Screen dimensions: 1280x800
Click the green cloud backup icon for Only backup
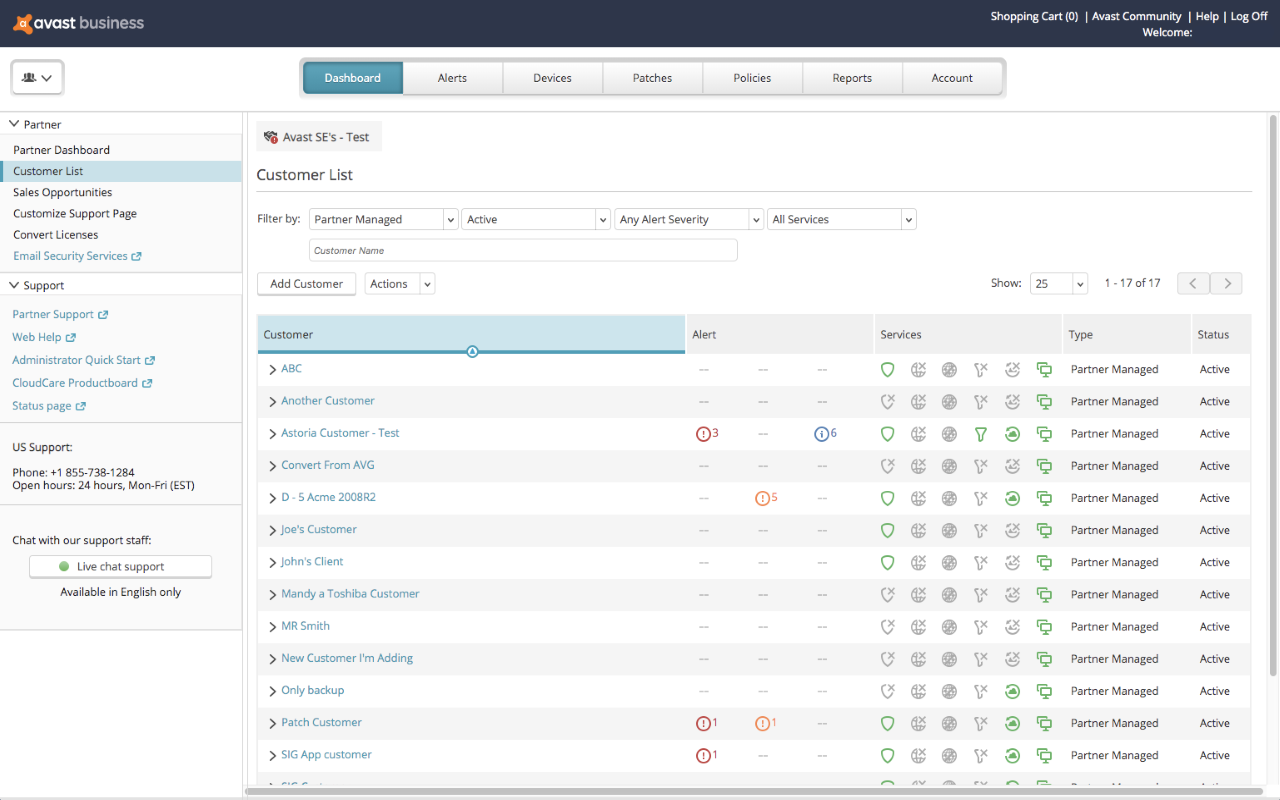[1012, 691]
